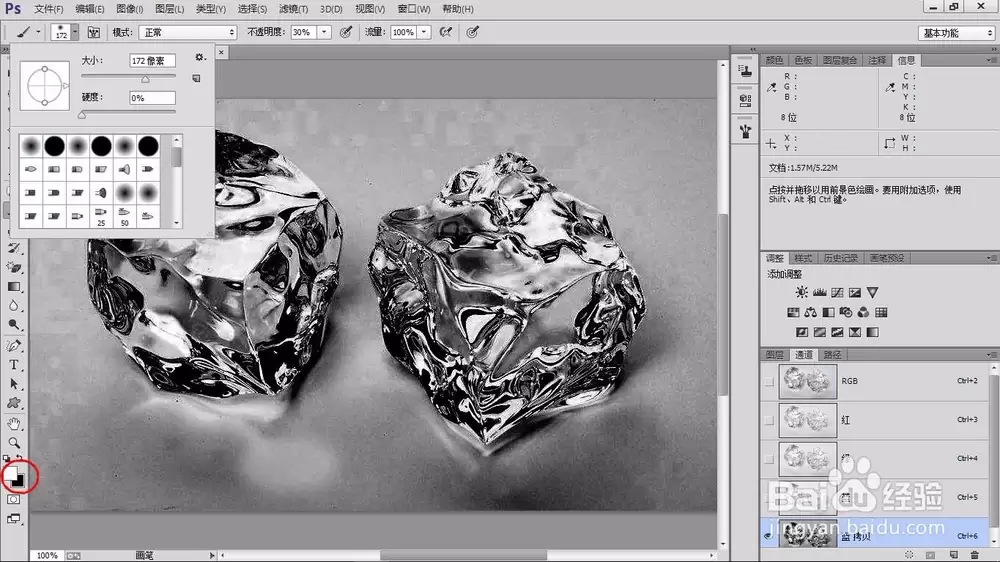The height and width of the screenshot is (562, 1000).
Task: Open the workspace switcher dropdown
Action: 957,33
